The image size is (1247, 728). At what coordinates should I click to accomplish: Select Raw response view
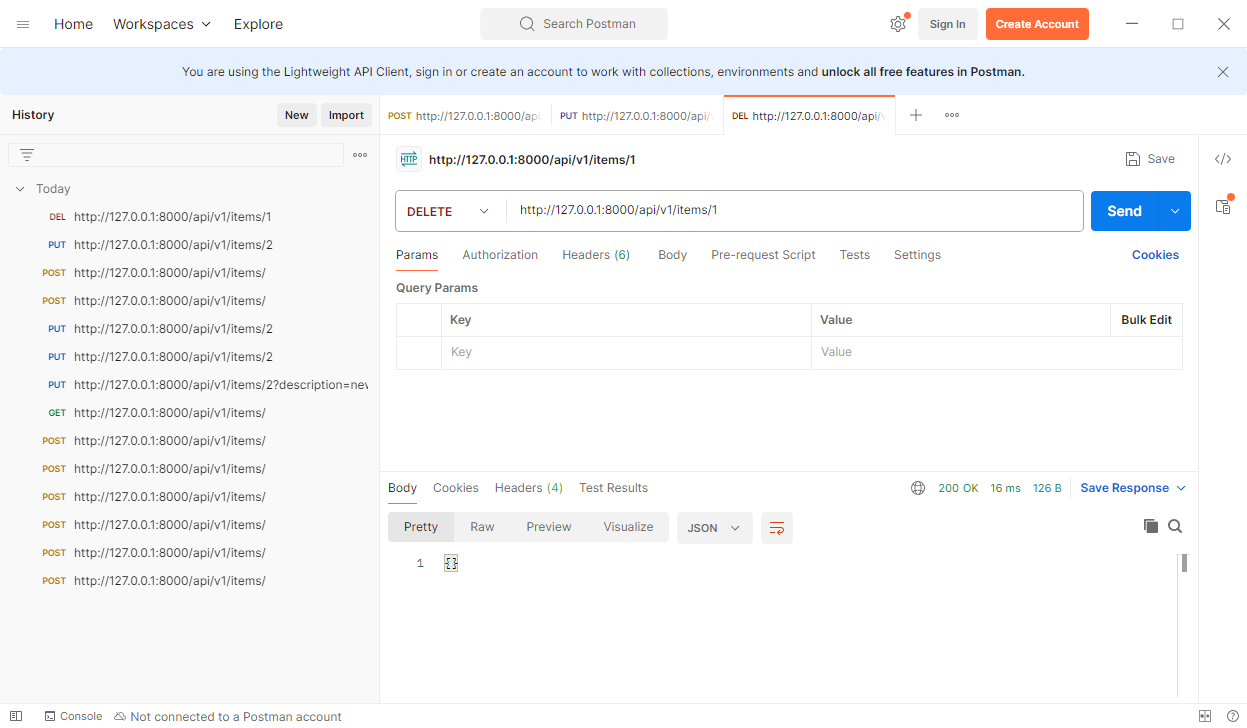pyautogui.click(x=482, y=527)
